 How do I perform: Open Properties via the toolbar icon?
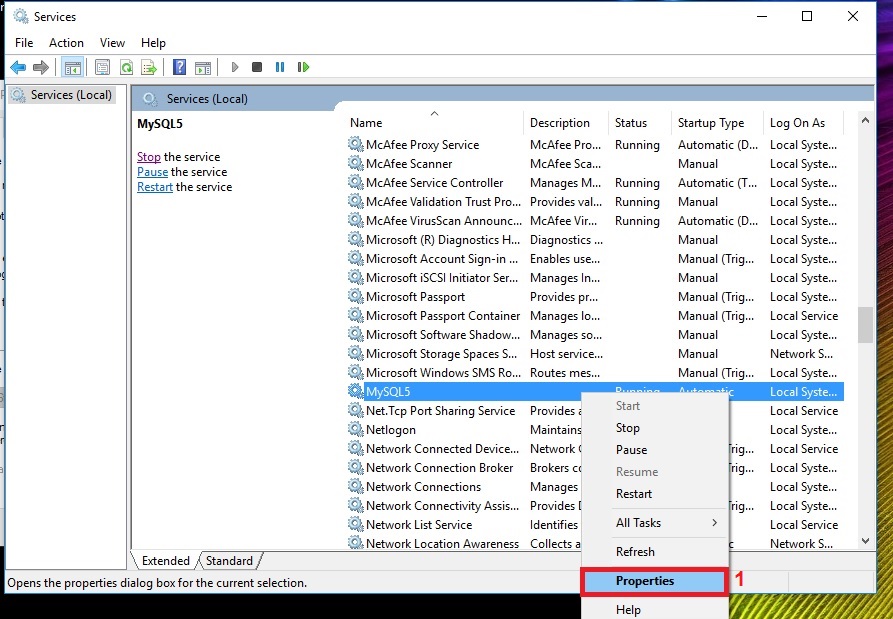102,67
